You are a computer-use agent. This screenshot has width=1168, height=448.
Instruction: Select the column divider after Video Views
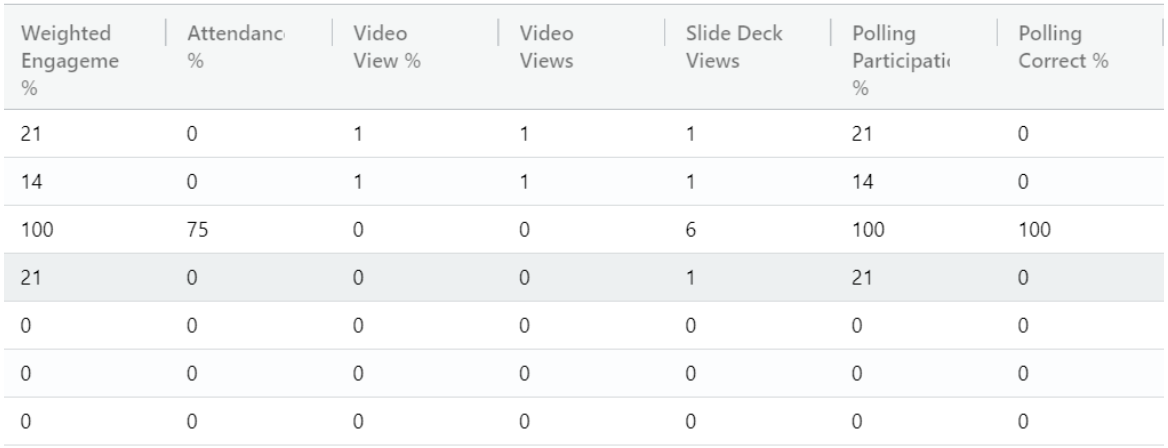pyautogui.click(x=665, y=33)
